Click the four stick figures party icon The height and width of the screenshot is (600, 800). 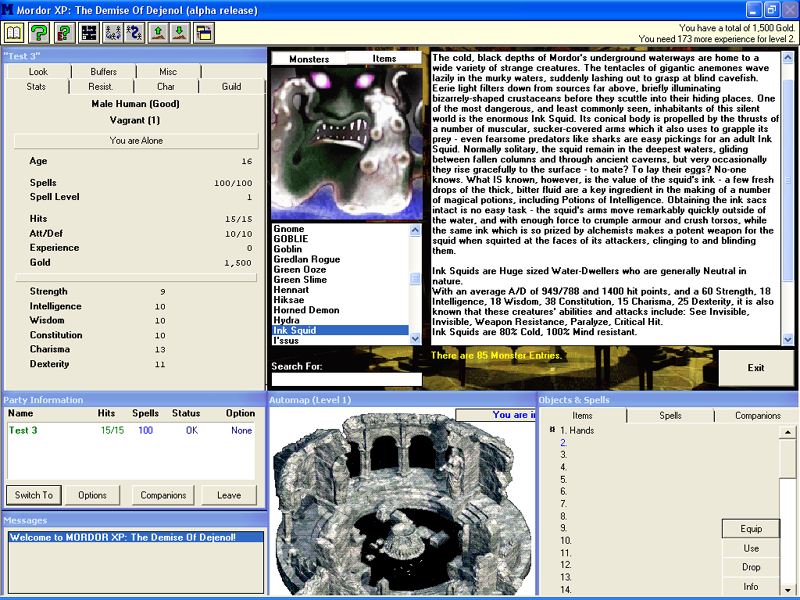(112, 33)
